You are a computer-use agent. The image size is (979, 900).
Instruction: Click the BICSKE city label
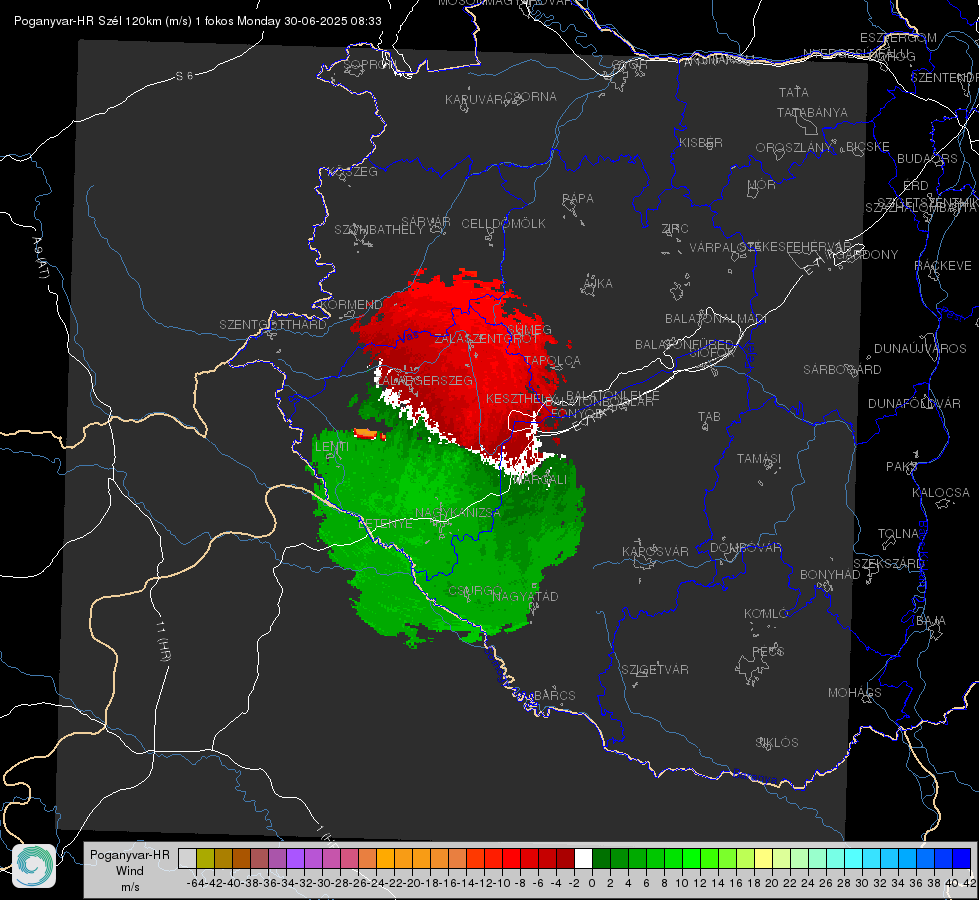(868, 146)
